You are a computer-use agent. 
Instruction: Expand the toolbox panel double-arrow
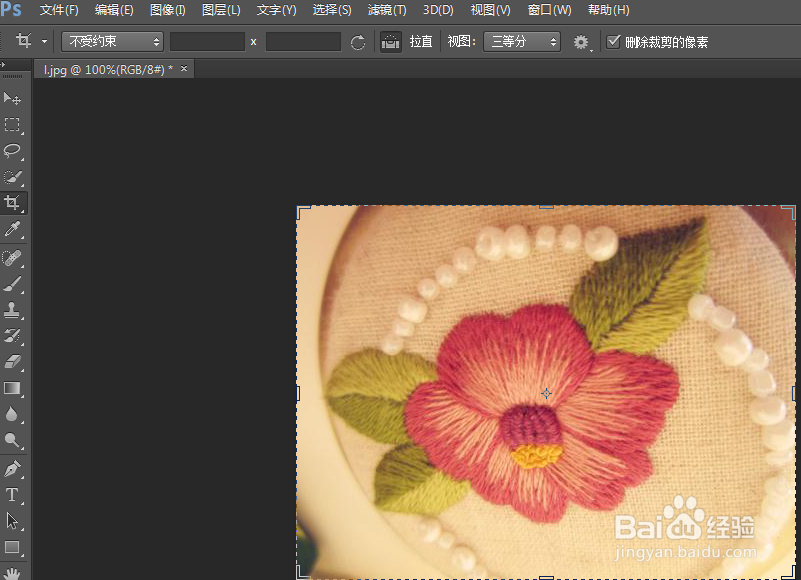point(3,64)
